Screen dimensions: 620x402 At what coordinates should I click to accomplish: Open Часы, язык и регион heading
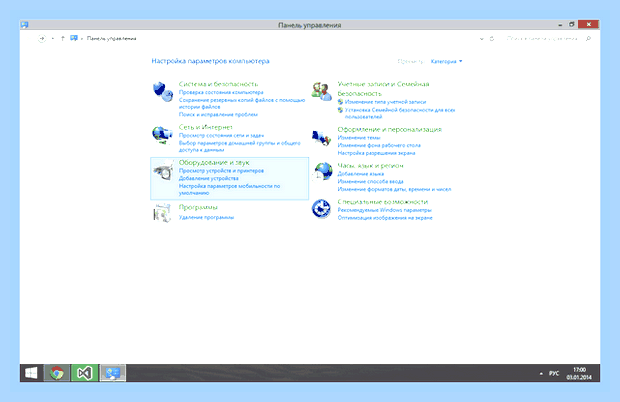click(x=370, y=166)
